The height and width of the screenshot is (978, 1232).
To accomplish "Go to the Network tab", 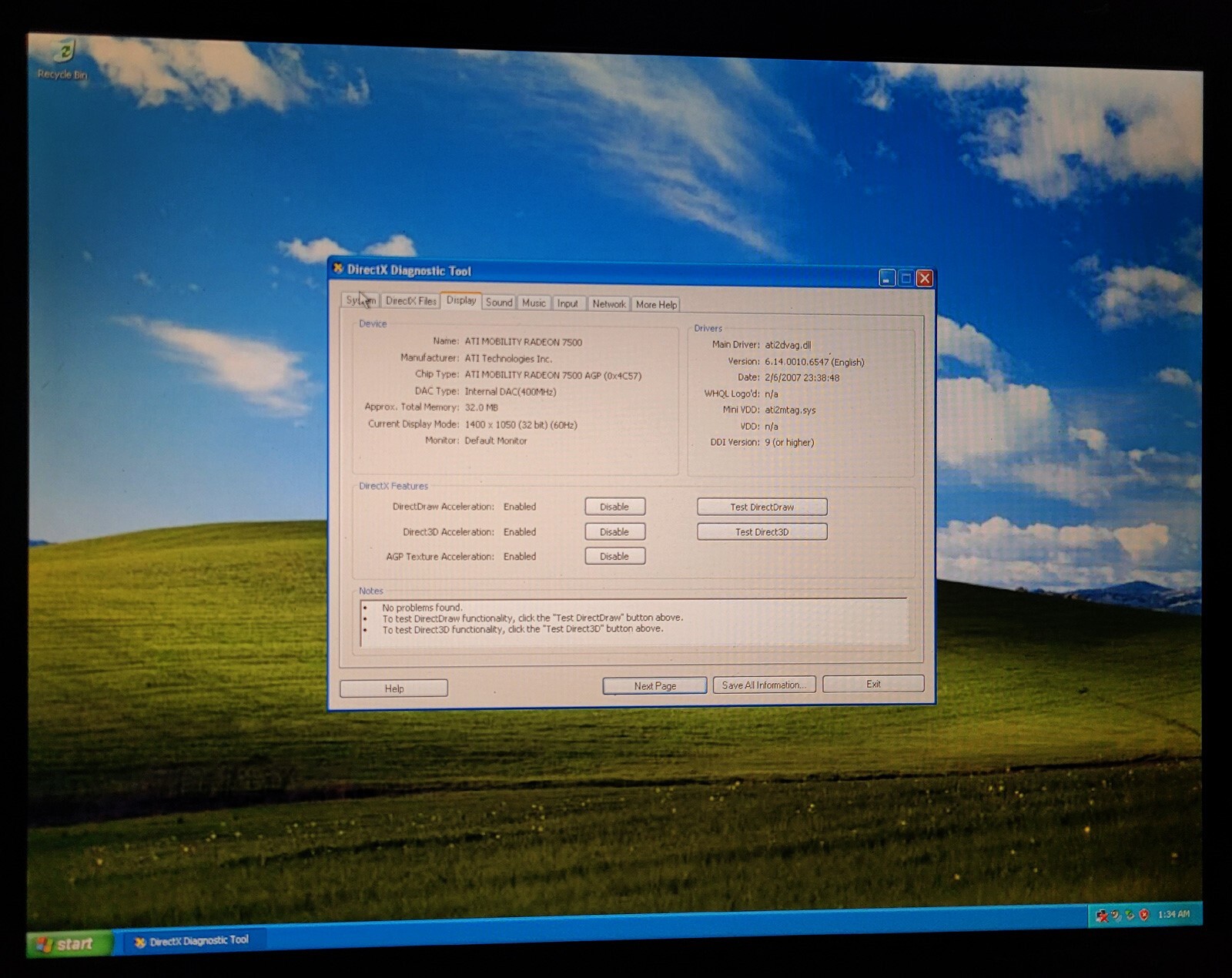I will pyautogui.click(x=609, y=303).
